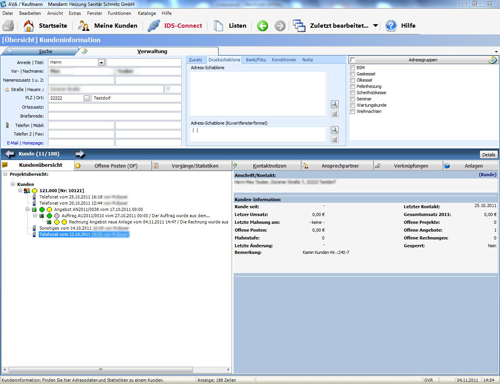Select the Telefonat vom 20.10.2011 row
This screenshot has height=384, width=500.
pyautogui.click(x=83, y=203)
